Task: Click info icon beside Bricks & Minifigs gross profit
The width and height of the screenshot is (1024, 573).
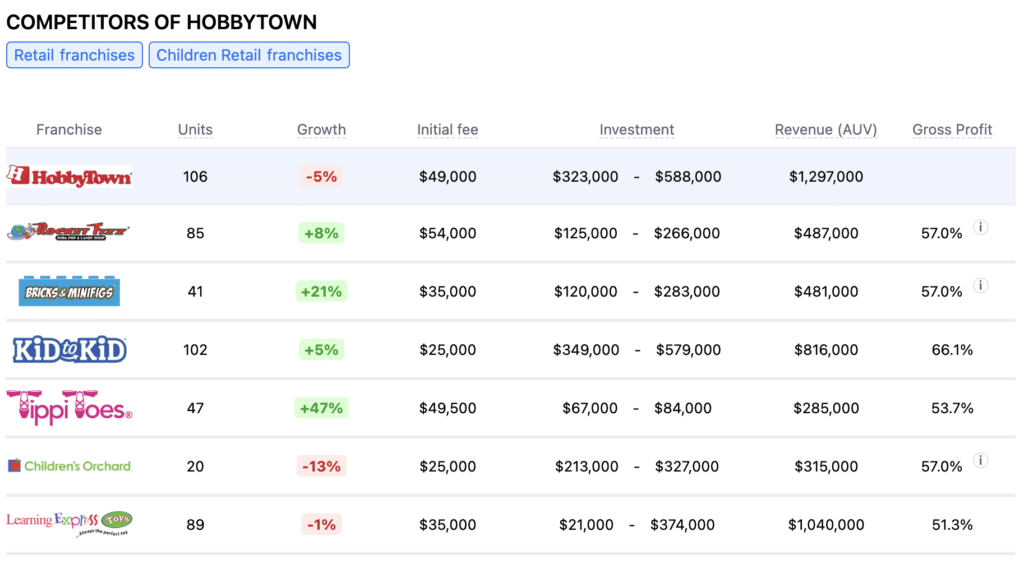Action: [980, 286]
